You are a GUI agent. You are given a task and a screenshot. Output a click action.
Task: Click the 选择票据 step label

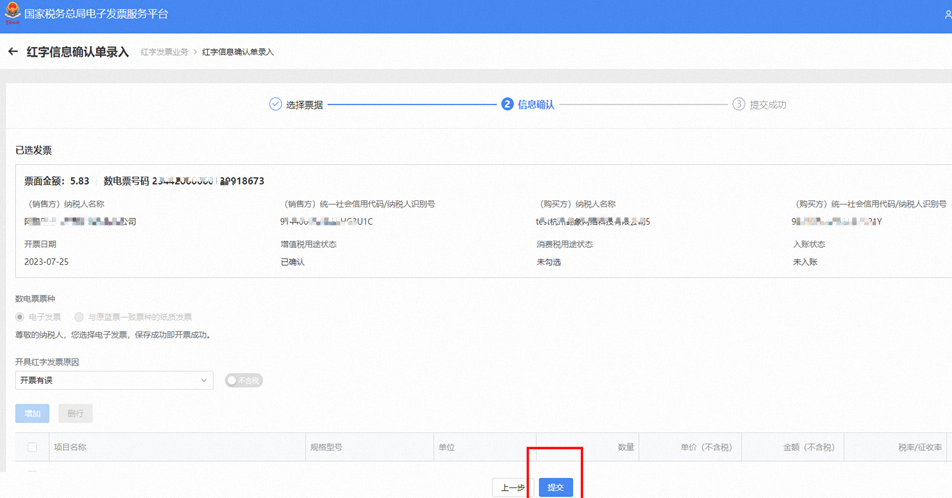pos(304,104)
